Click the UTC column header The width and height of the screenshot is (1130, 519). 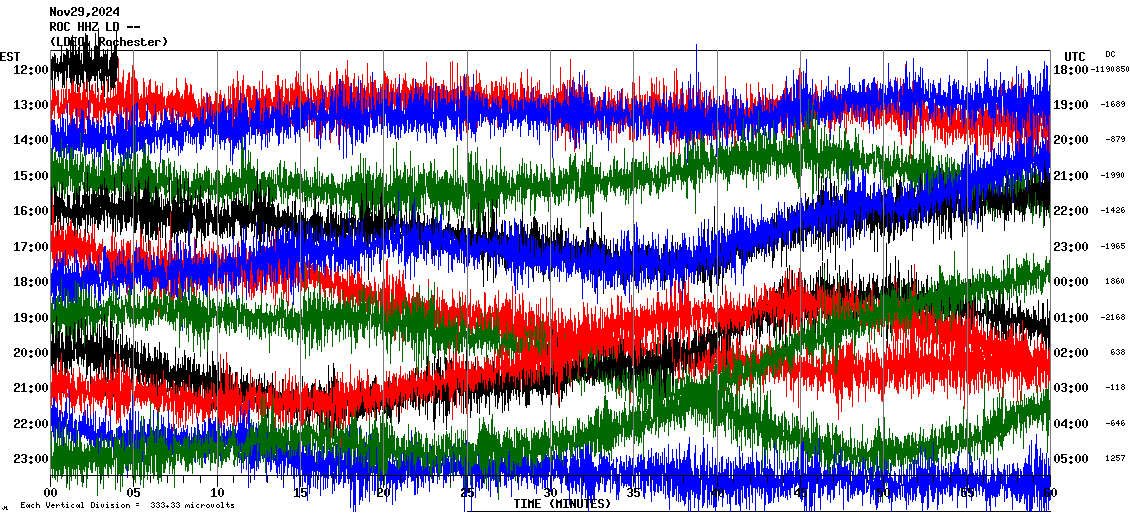pyautogui.click(x=1074, y=56)
